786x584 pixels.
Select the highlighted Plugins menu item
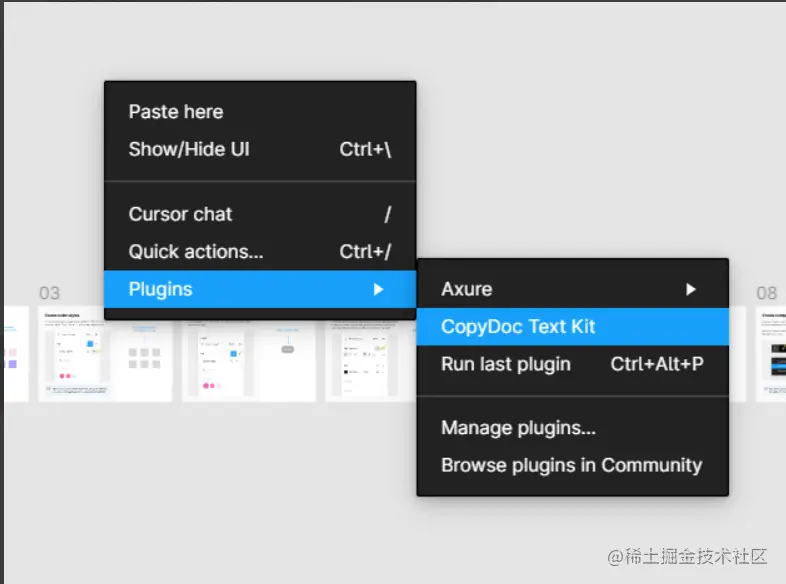260,289
